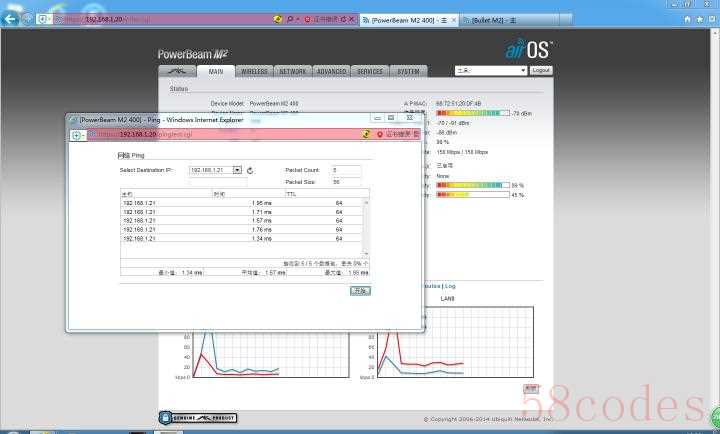Select ping result row with 1.57 ms
Viewport: 720px width, 434px height.
[x=242, y=221]
